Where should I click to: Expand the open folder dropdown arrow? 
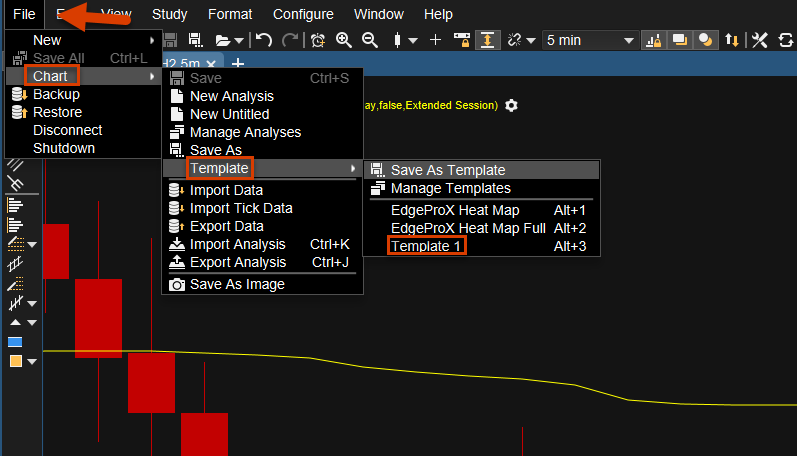239,40
